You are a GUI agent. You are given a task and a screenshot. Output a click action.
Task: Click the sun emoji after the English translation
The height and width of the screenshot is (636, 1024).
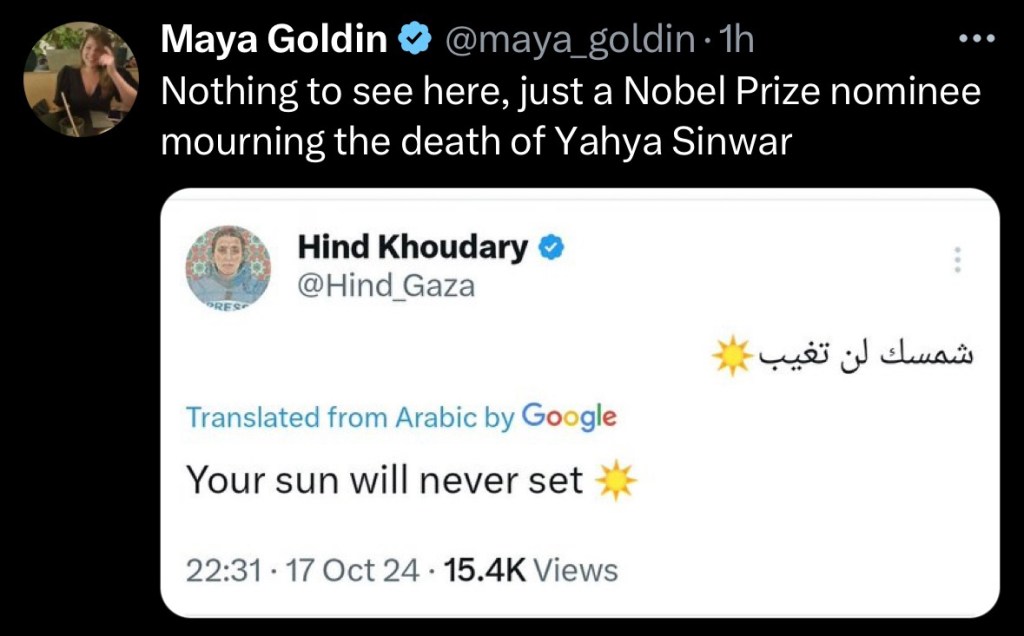point(615,483)
